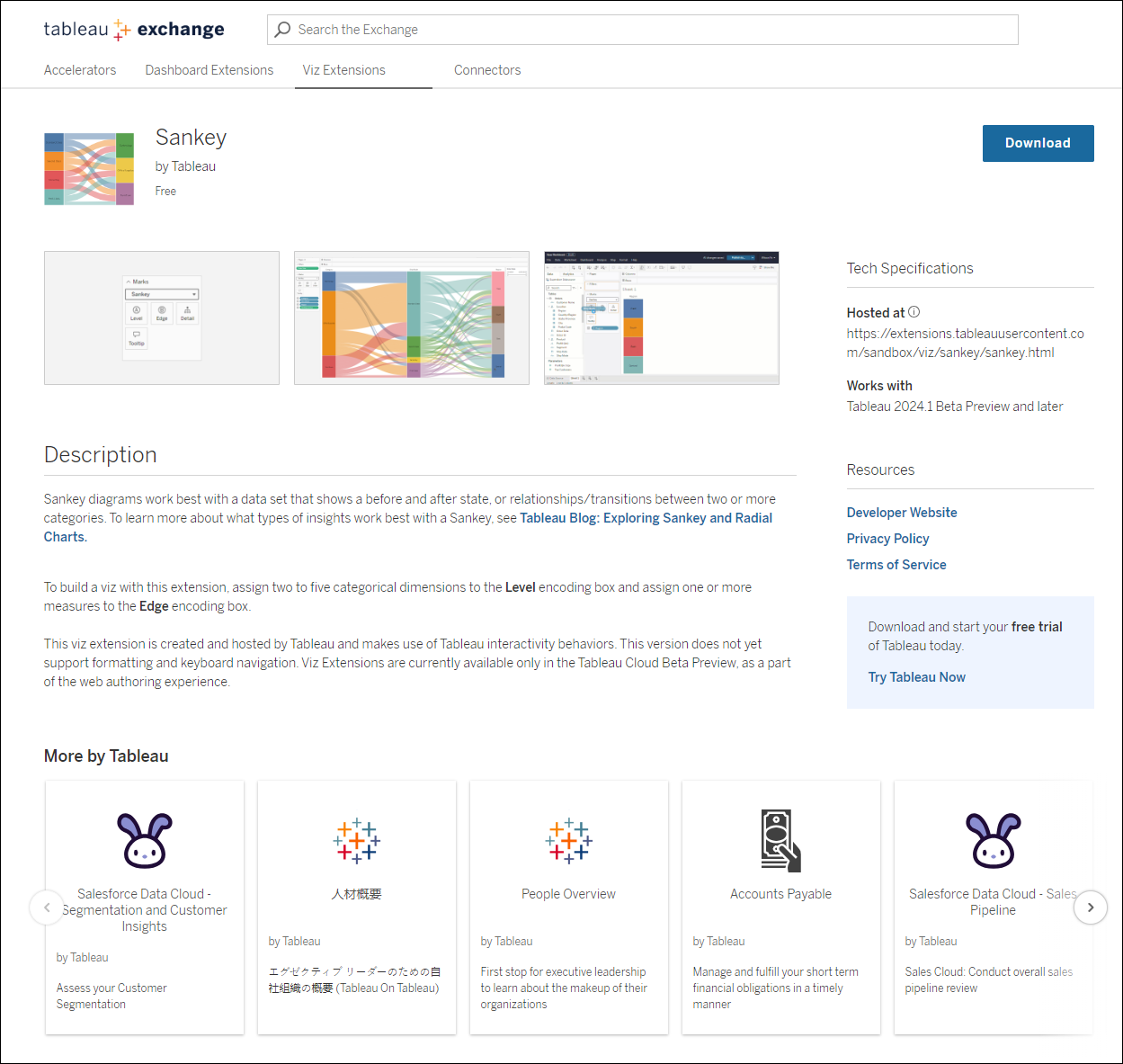Viewport: 1123px width, 1064px height.
Task: Open the People Overview card title
Action: pyautogui.click(x=569, y=894)
